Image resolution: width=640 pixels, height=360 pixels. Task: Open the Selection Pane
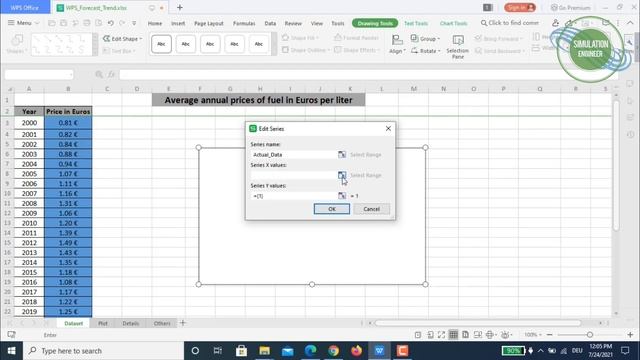(x=458, y=47)
